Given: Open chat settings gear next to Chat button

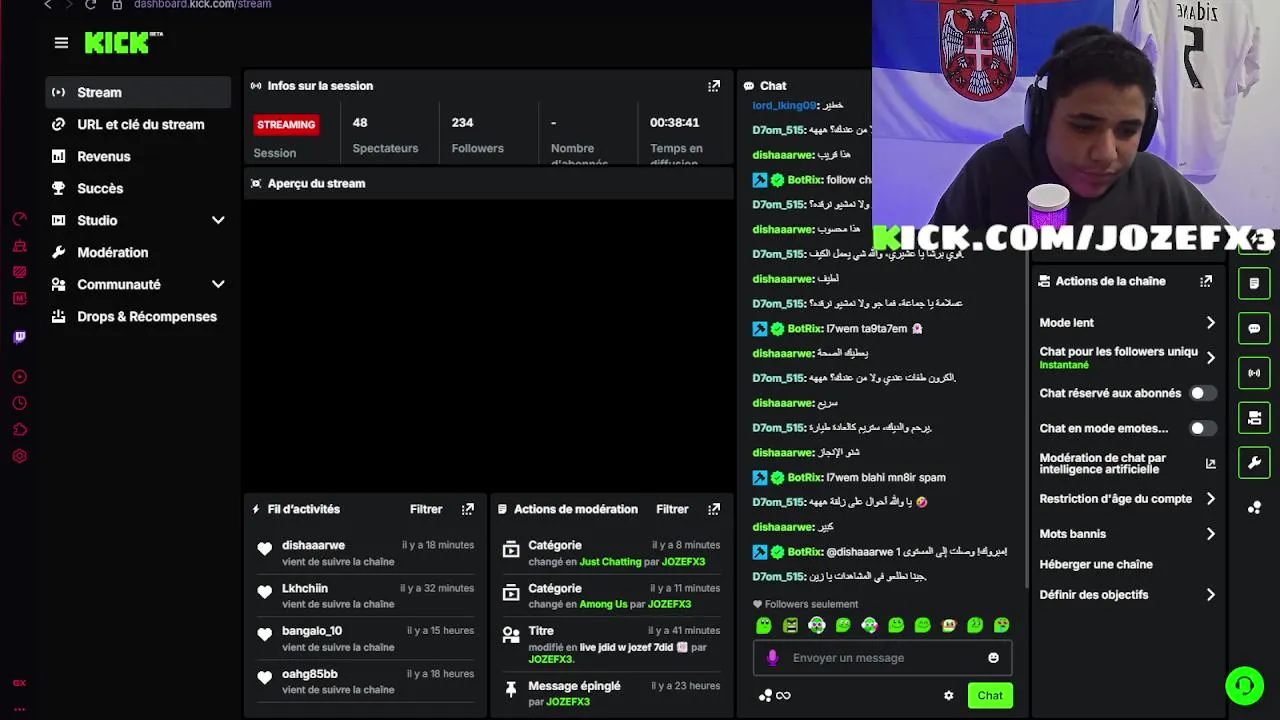Looking at the screenshot, I should point(948,696).
